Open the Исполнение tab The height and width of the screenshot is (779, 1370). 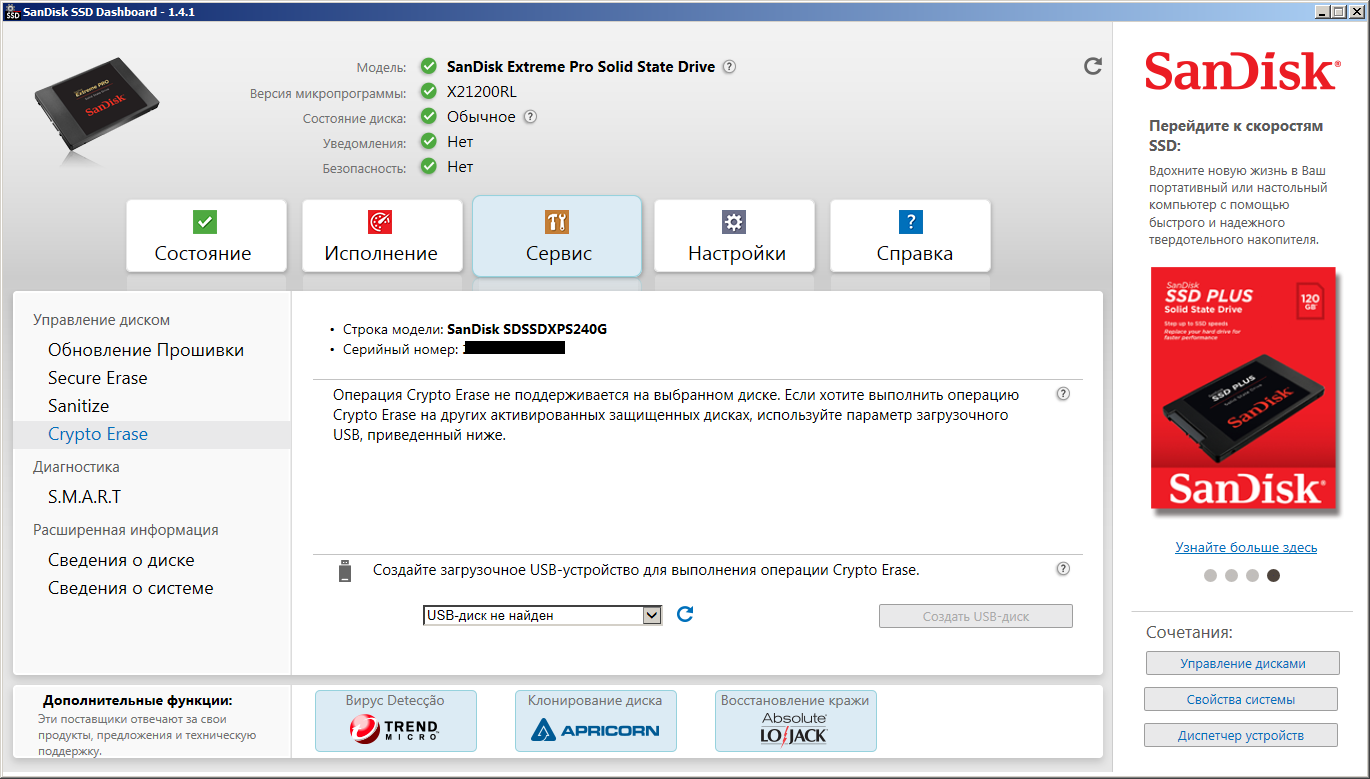coord(382,236)
